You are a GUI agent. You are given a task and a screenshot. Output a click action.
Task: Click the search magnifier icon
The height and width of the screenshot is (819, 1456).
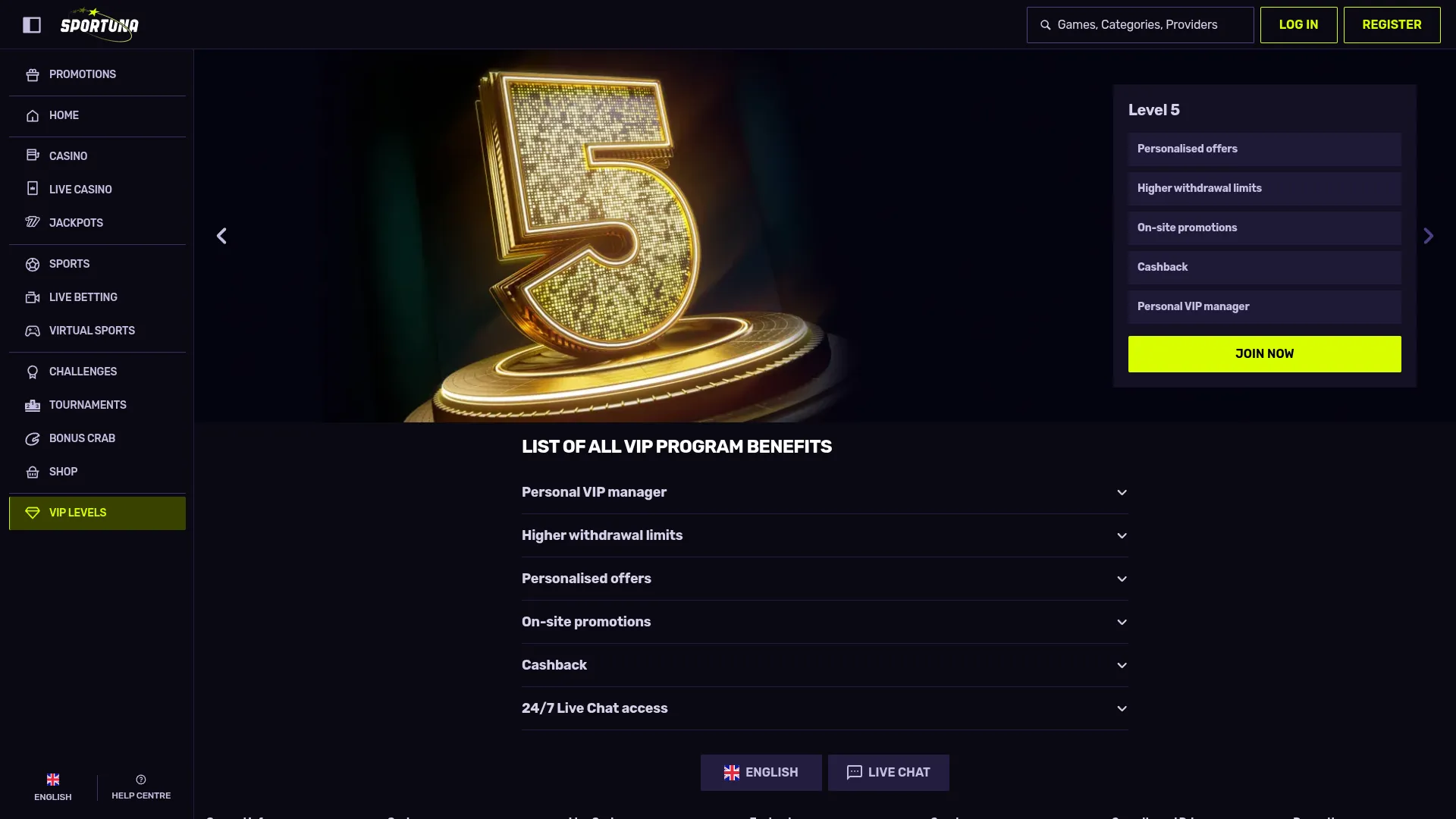(x=1045, y=25)
